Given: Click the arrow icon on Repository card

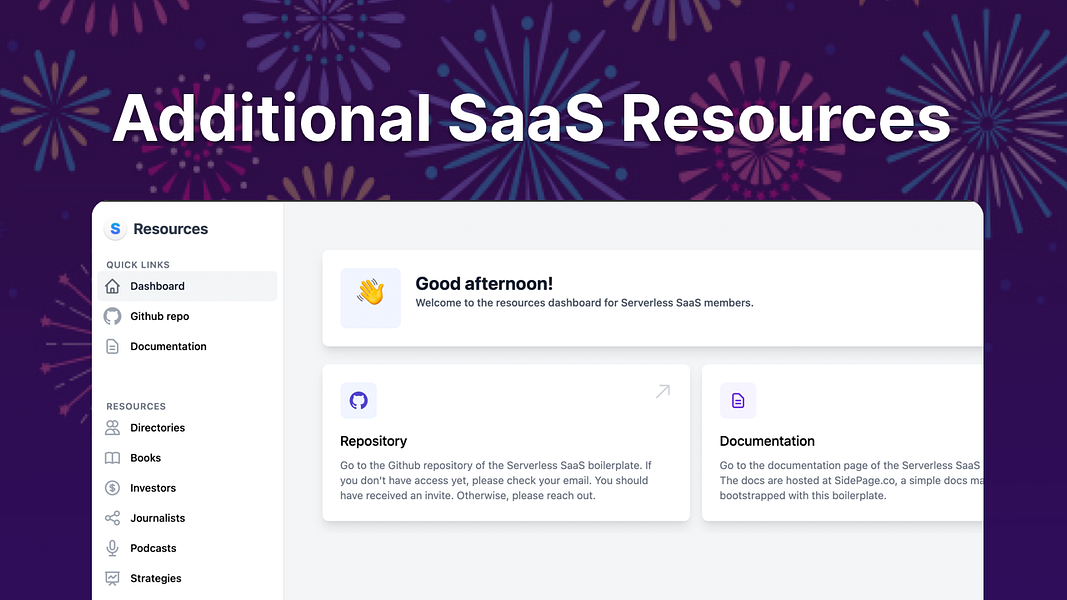Looking at the screenshot, I should coord(663,391).
